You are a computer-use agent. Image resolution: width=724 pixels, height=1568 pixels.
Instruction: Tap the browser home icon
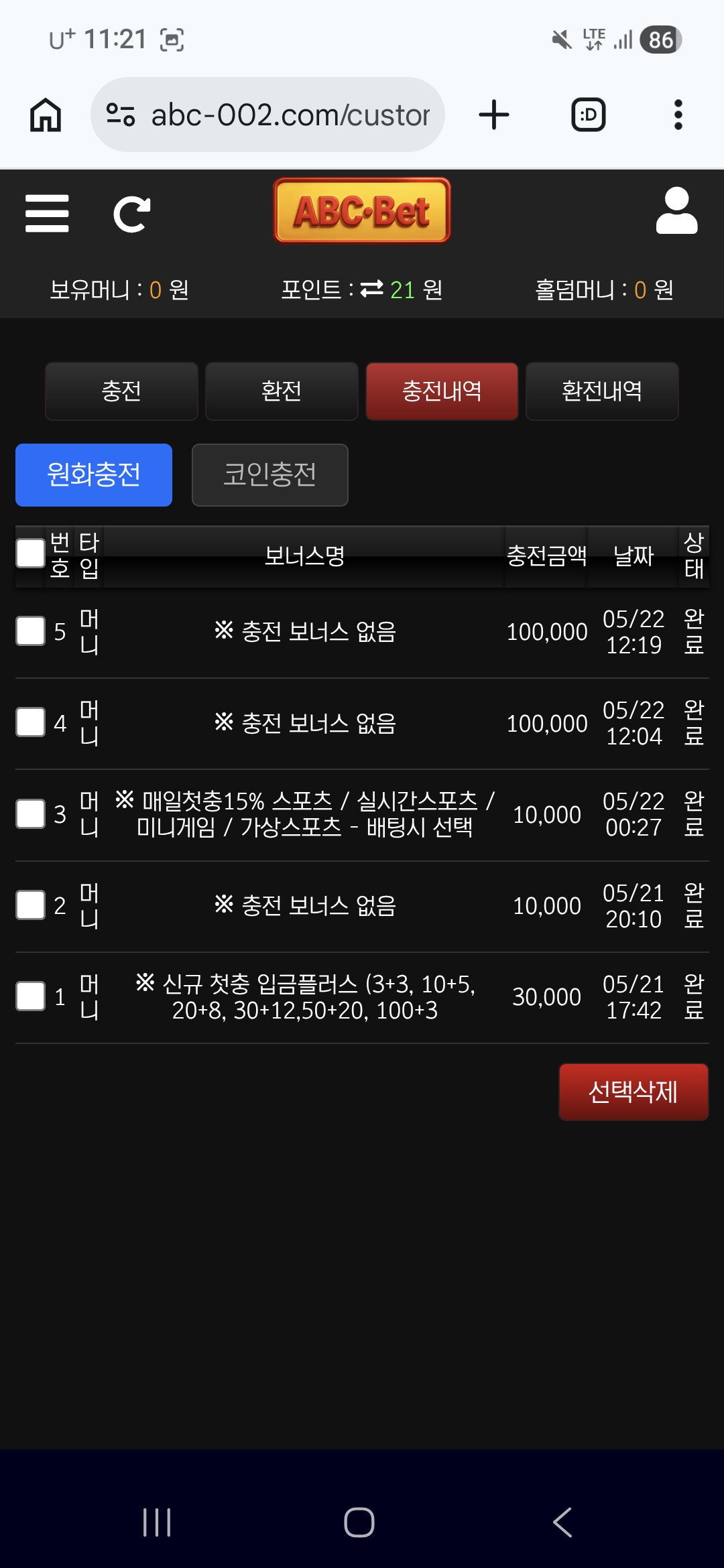tap(46, 115)
